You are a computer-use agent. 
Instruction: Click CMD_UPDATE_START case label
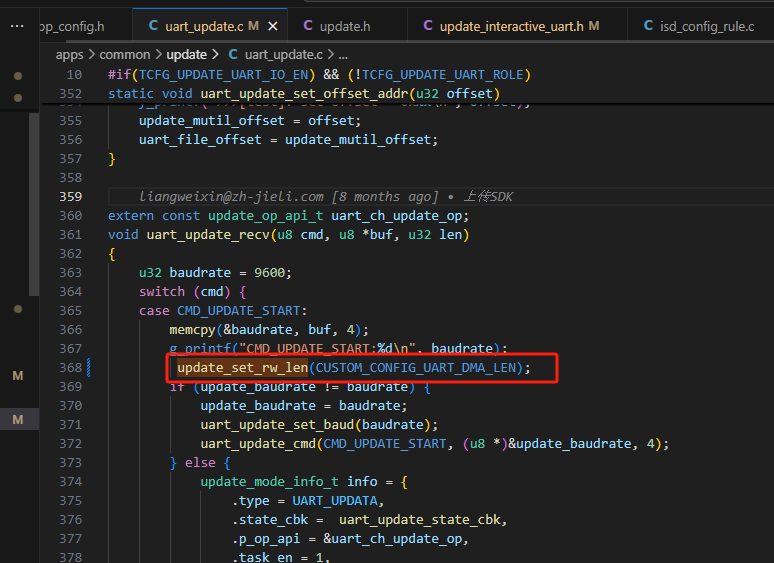(239, 310)
